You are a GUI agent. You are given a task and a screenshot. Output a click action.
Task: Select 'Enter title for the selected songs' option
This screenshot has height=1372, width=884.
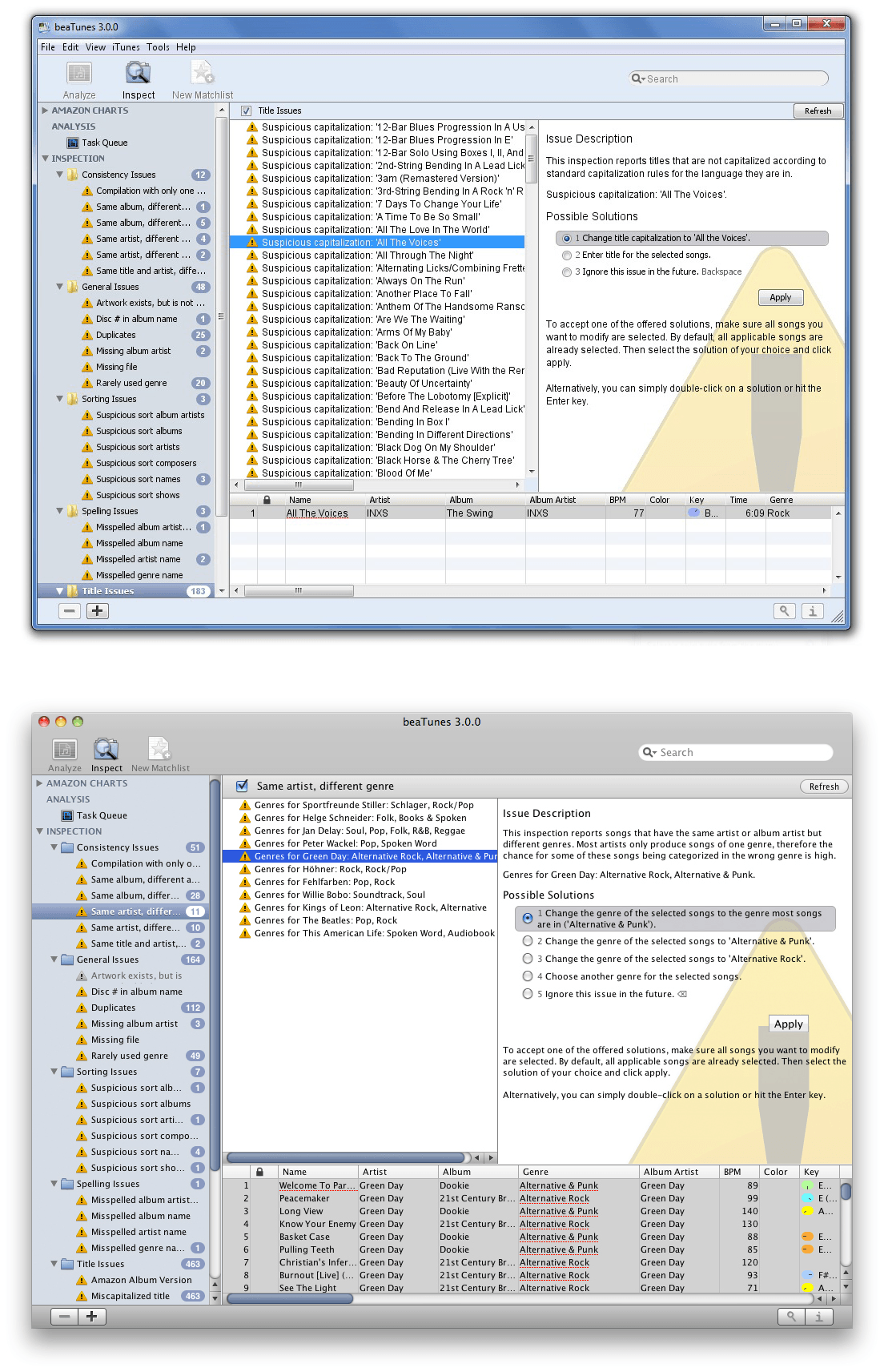(567, 255)
